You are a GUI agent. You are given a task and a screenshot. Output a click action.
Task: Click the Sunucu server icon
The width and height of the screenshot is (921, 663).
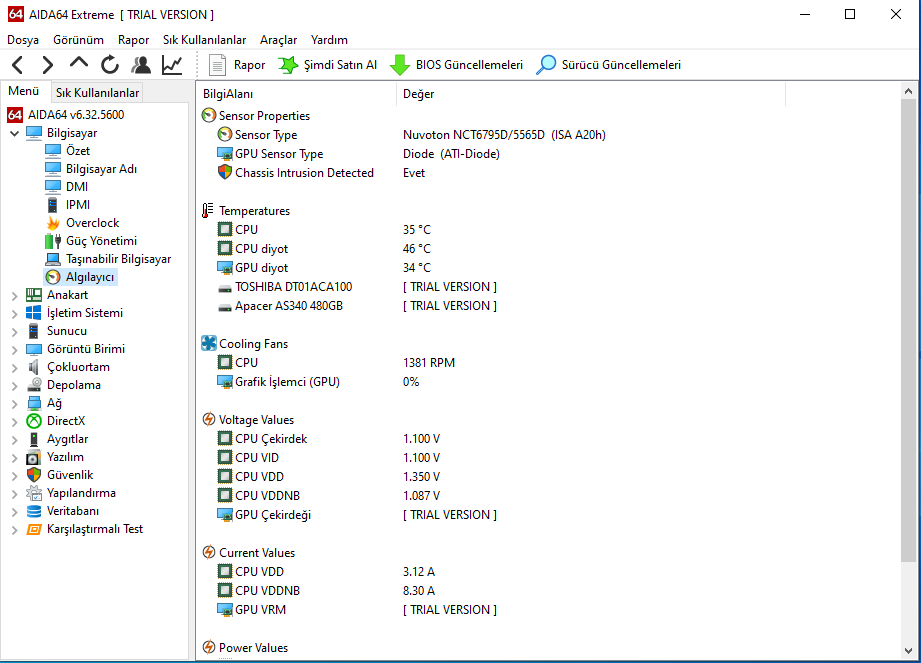pos(34,331)
